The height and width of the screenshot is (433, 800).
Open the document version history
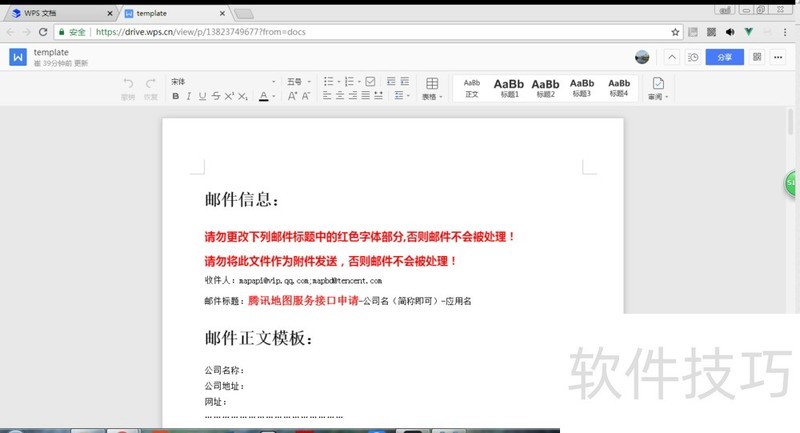coord(693,57)
